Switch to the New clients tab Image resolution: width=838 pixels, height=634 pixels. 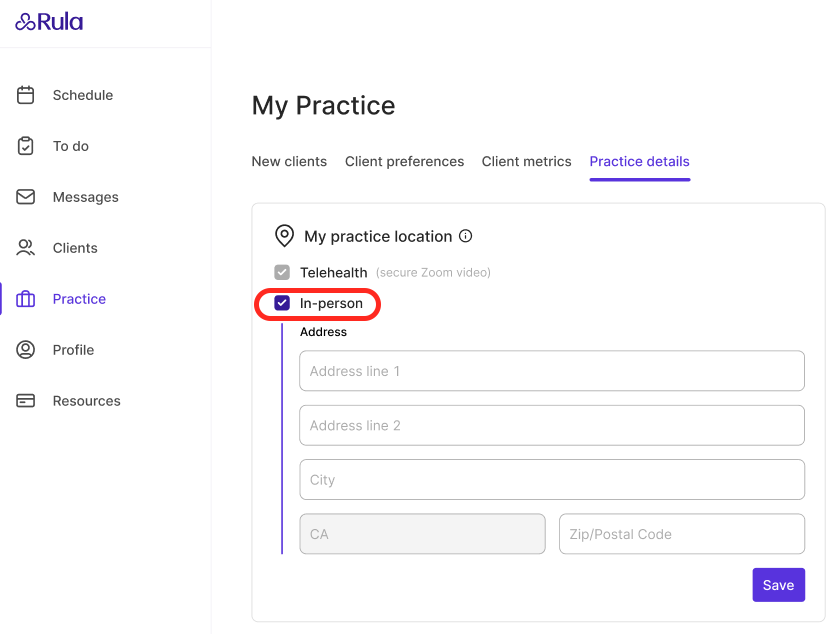point(289,161)
